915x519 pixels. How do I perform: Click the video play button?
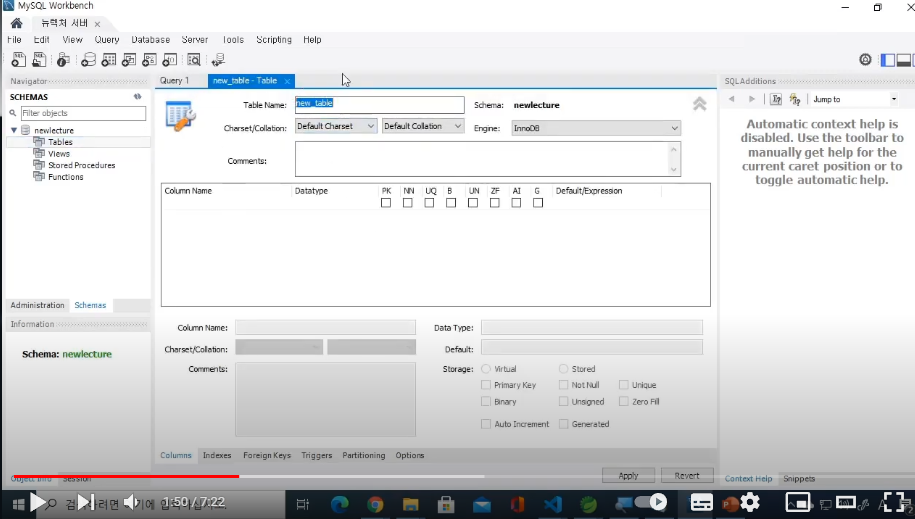[x=37, y=502]
